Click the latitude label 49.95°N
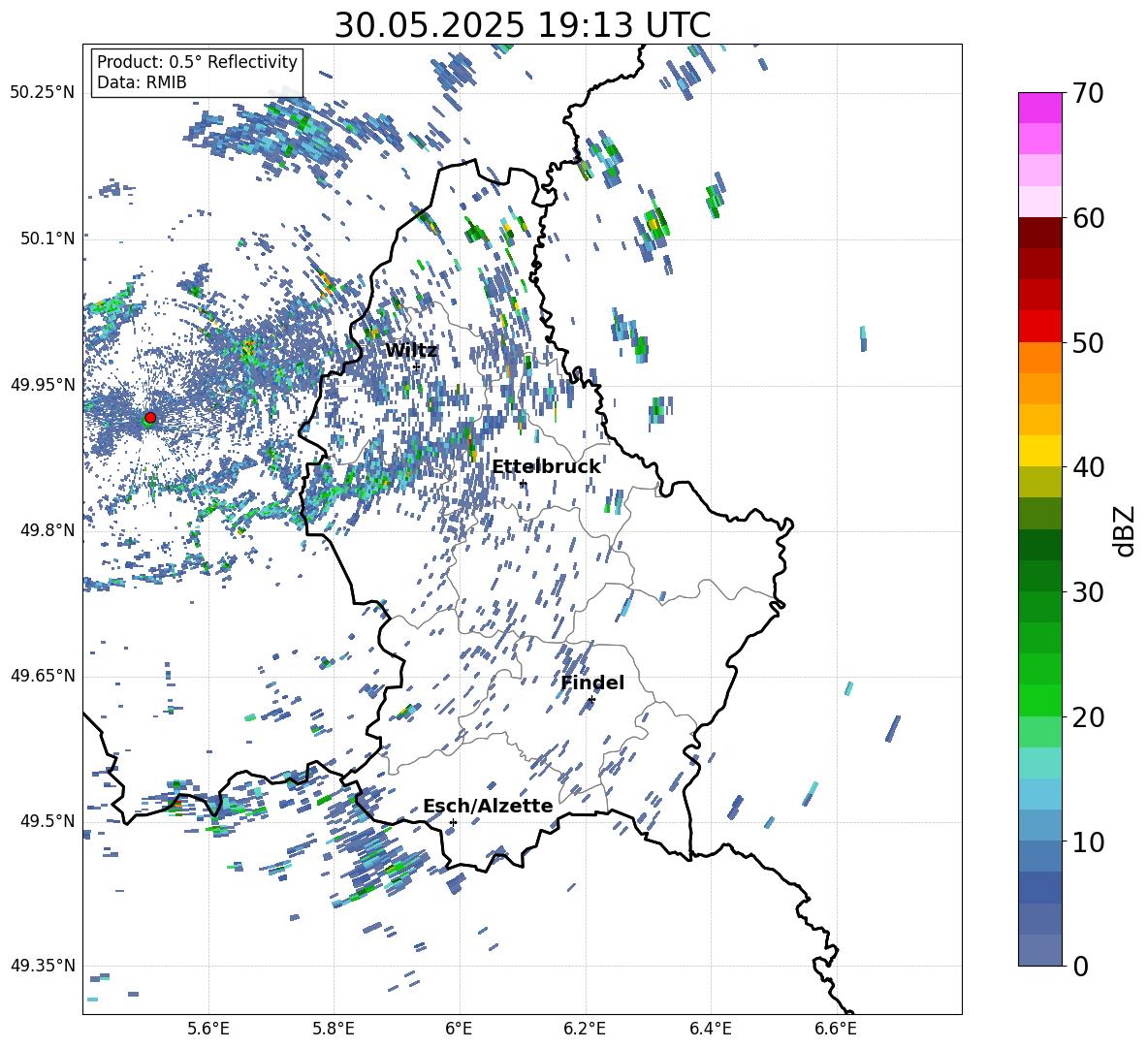The image size is (1148, 1048). pyautogui.click(x=43, y=384)
